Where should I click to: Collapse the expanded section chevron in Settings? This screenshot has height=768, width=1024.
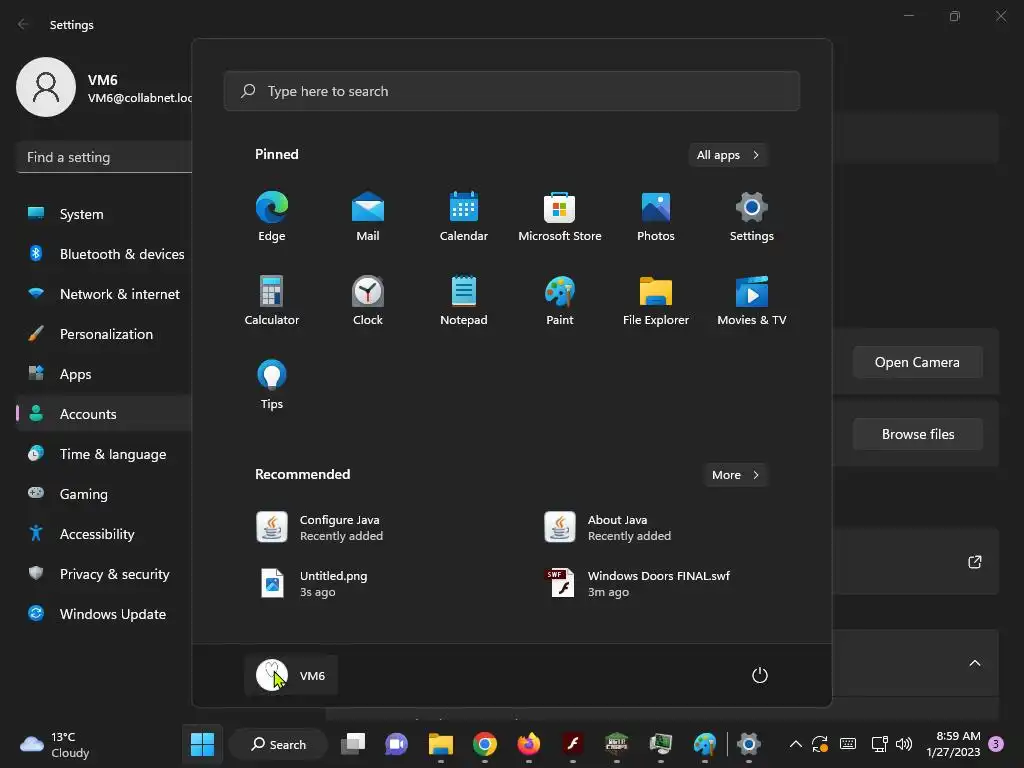[x=974, y=663]
